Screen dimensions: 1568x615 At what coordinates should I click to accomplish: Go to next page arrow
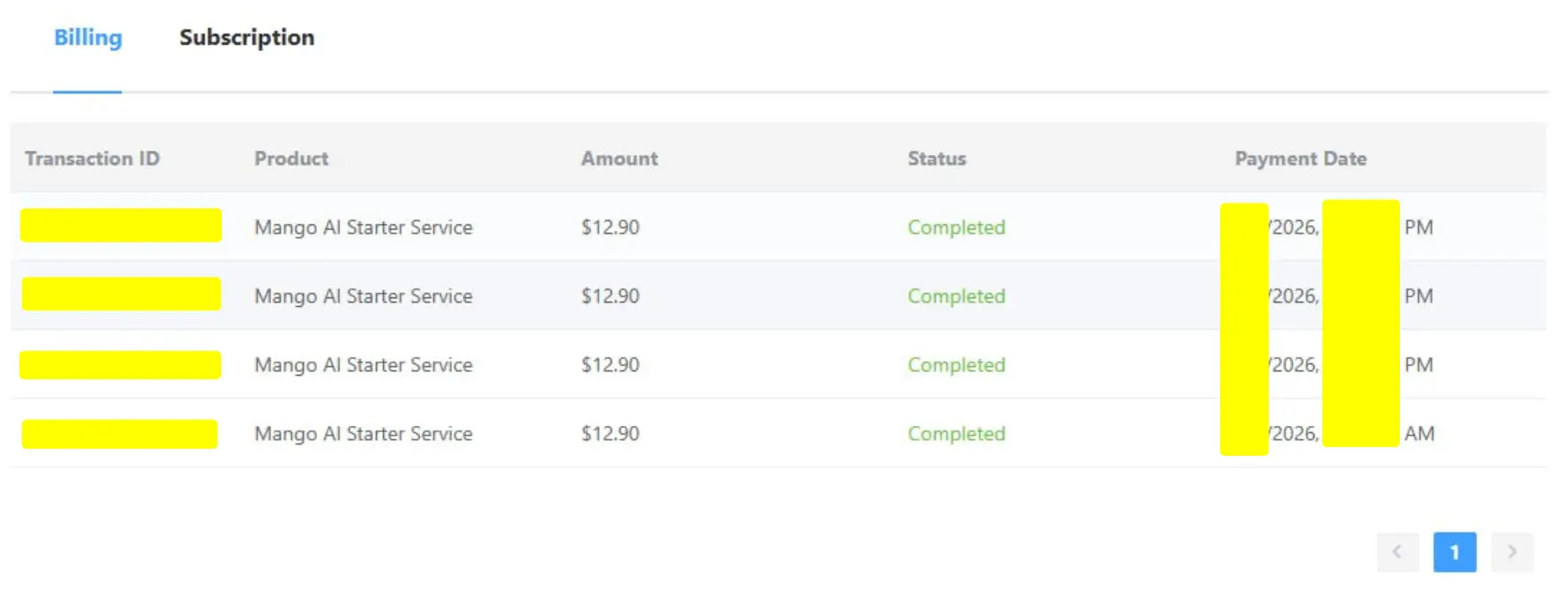1512,552
